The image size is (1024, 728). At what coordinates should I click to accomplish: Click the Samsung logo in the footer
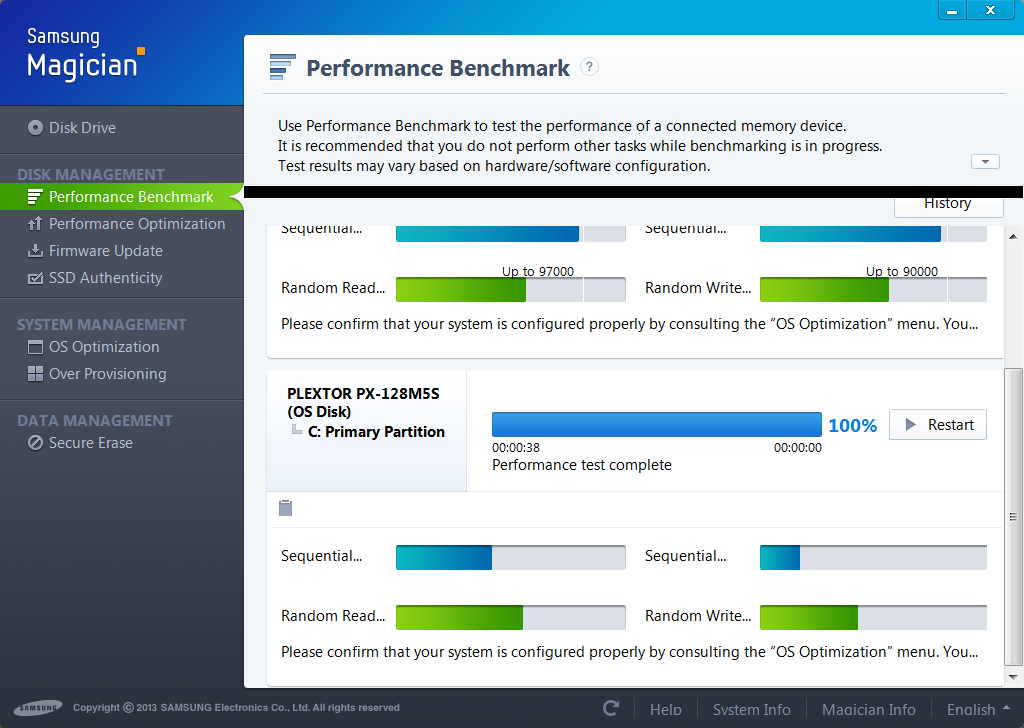(x=38, y=707)
